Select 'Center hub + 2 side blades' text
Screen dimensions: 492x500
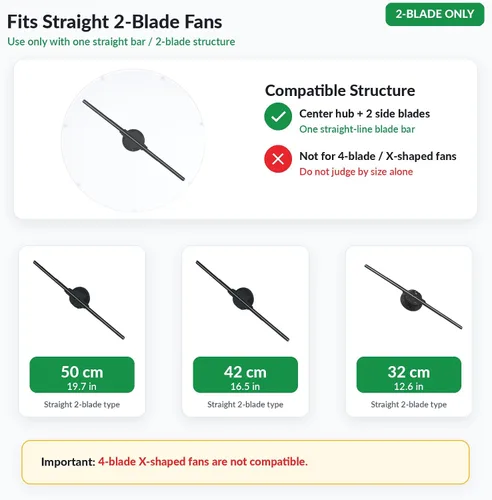pyautogui.click(x=364, y=114)
